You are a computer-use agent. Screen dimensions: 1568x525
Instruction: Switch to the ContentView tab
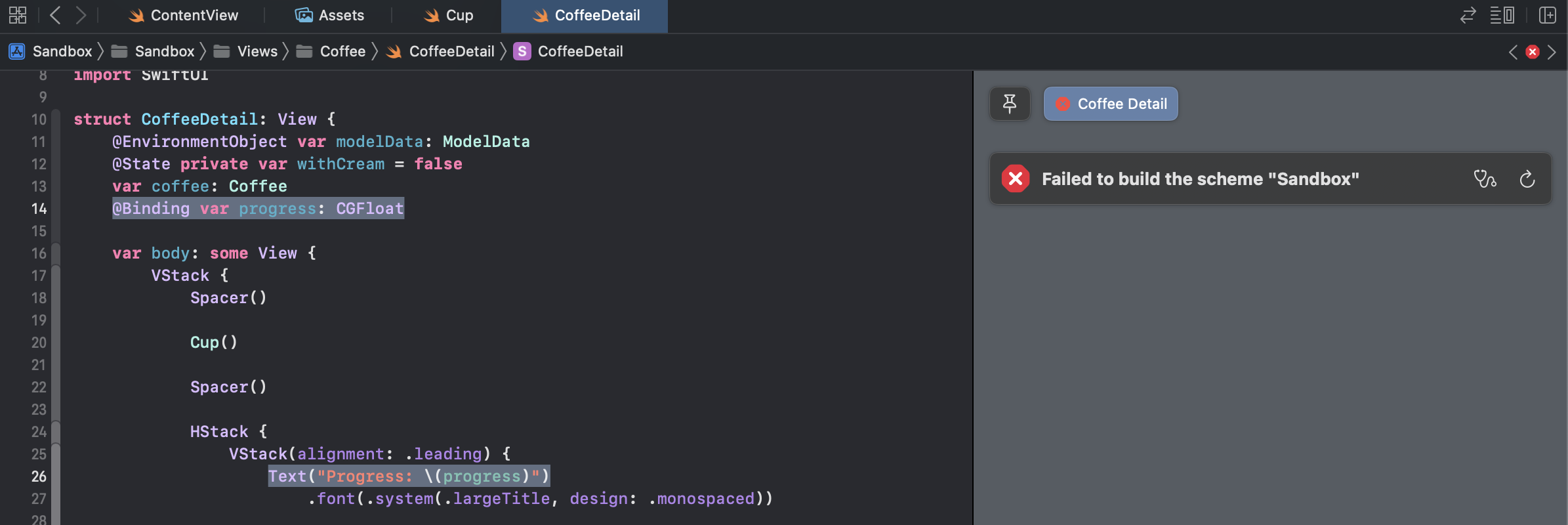click(x=184, y=15)
